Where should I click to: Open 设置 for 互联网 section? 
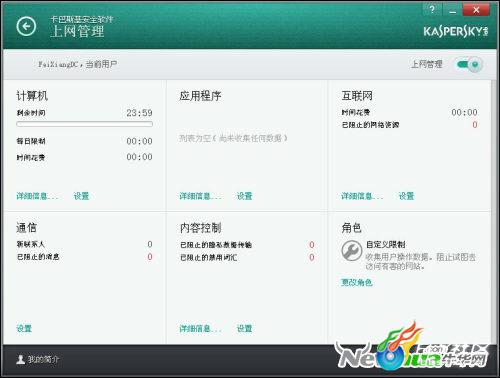click(x=406, y=196)
